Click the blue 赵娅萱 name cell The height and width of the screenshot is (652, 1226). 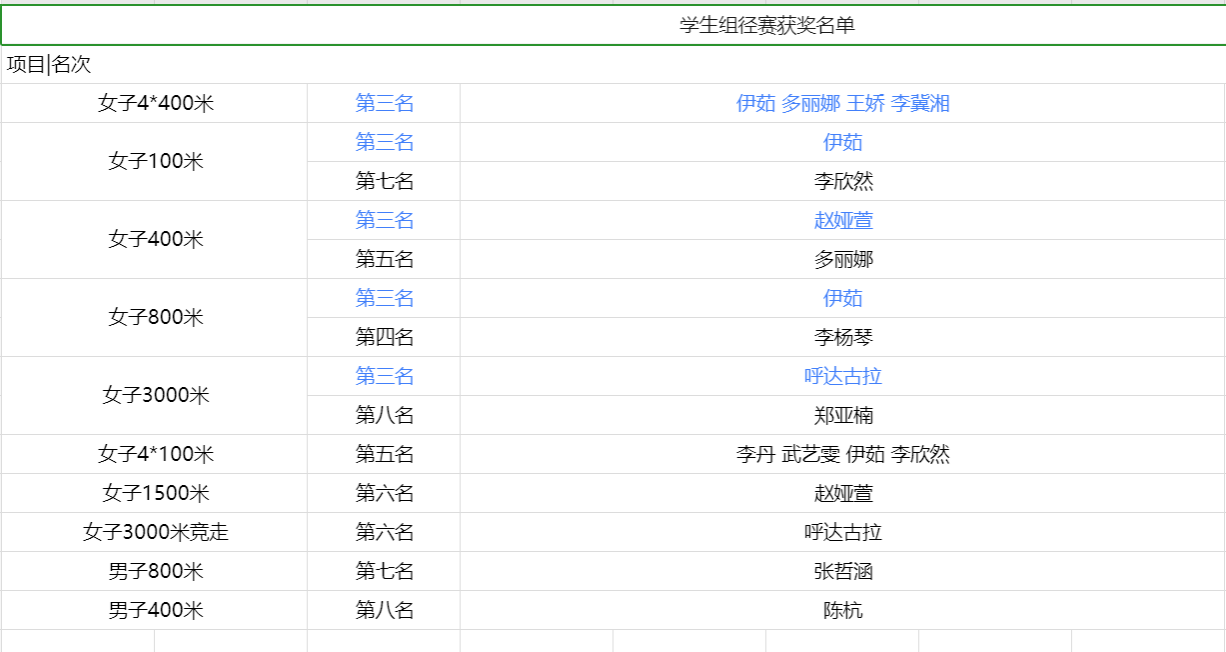[842, 220]
